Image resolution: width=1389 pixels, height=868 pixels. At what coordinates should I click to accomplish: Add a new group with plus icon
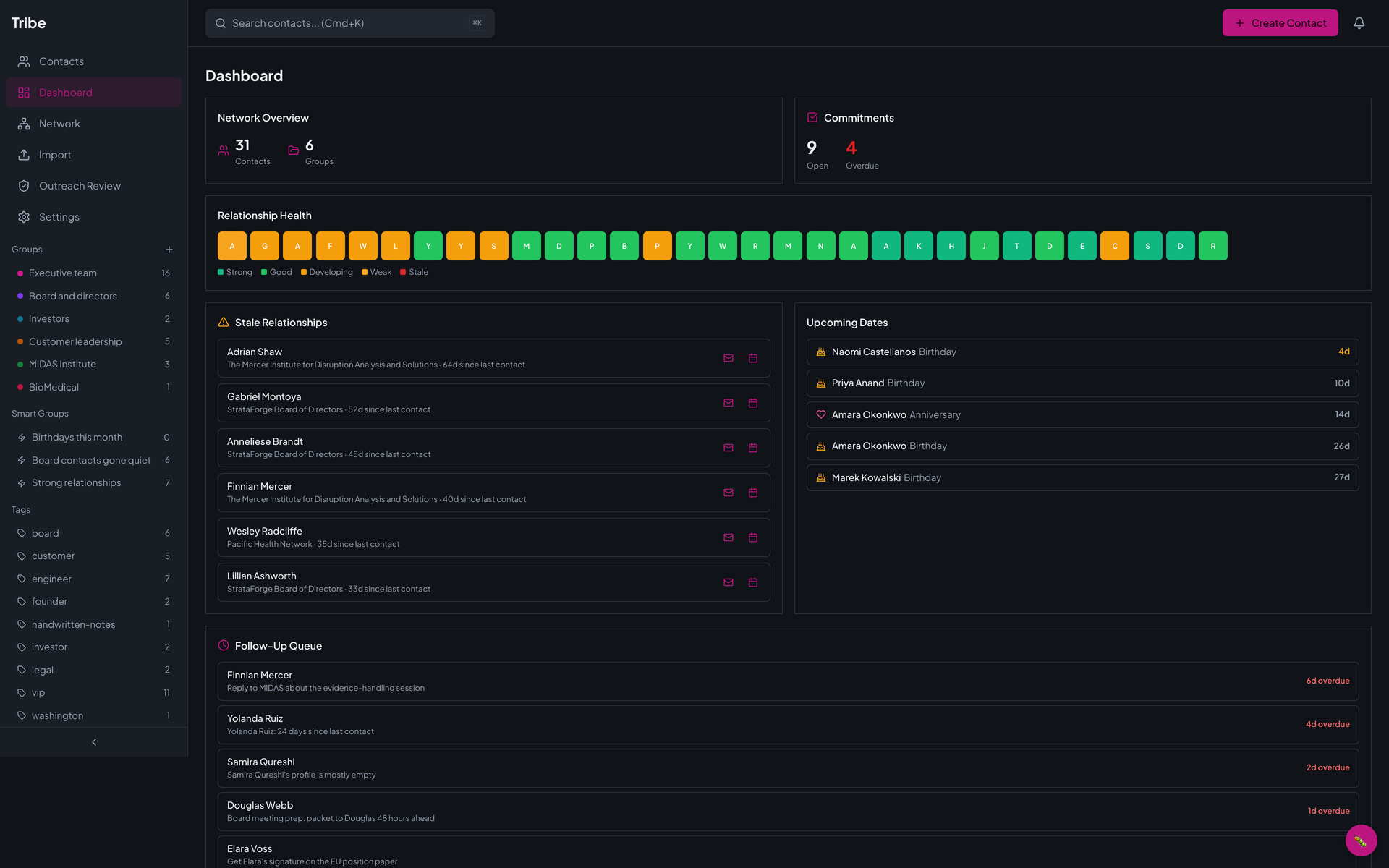(169, 250)
